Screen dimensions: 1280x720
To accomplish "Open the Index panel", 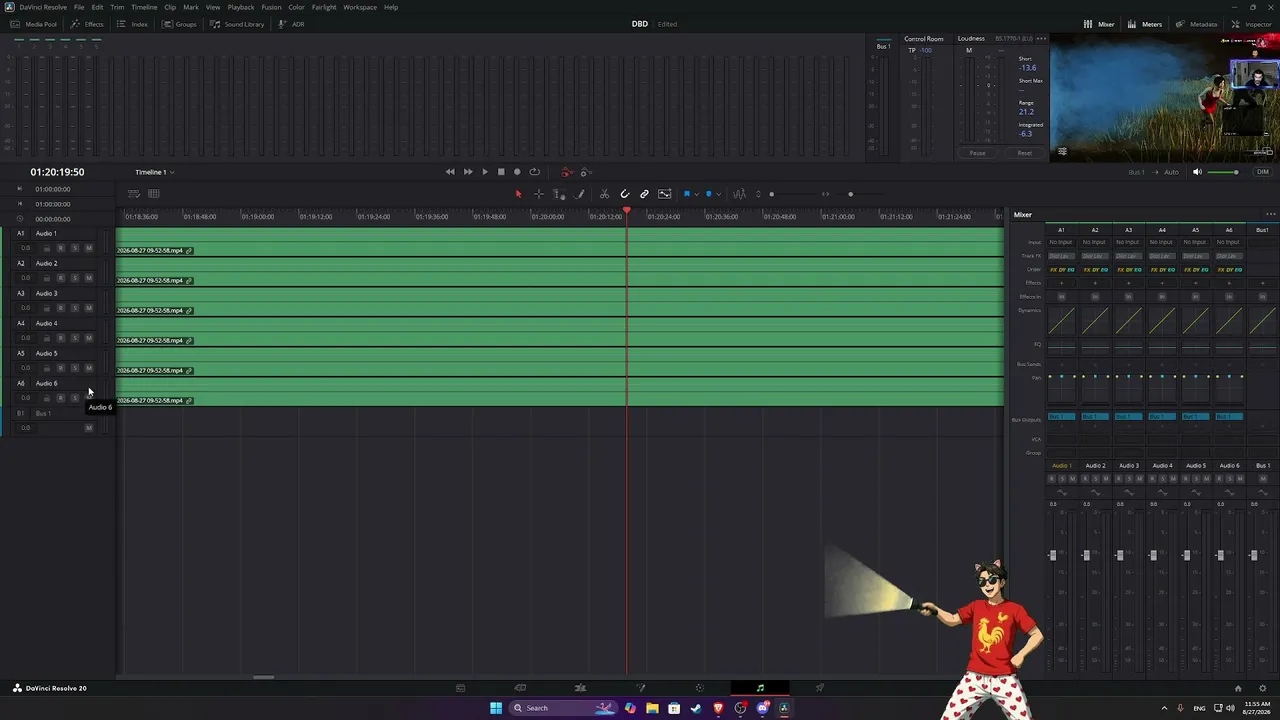I will pos(132,24).
